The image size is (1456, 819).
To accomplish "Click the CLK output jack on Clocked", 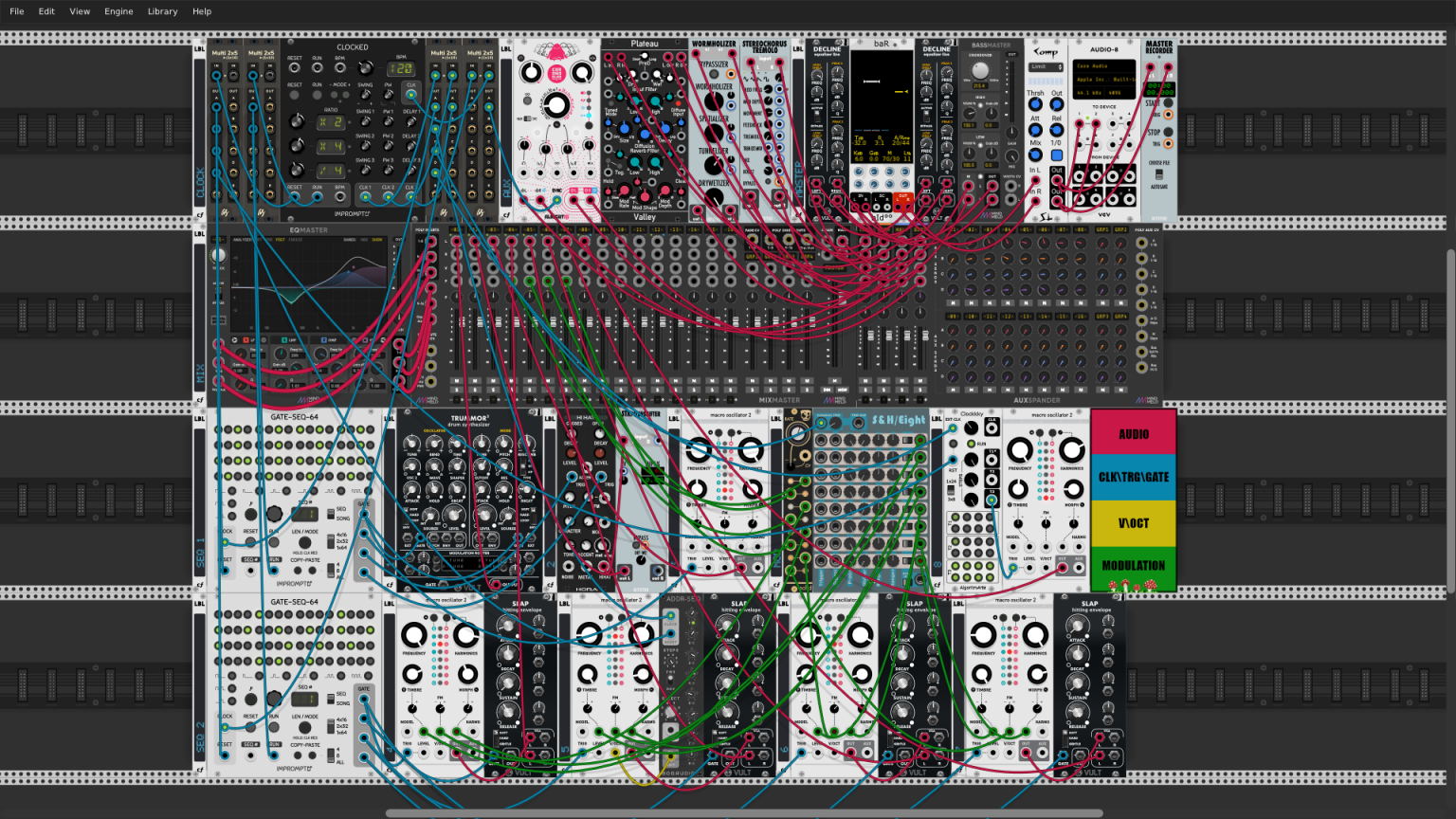I will (411, 95).
